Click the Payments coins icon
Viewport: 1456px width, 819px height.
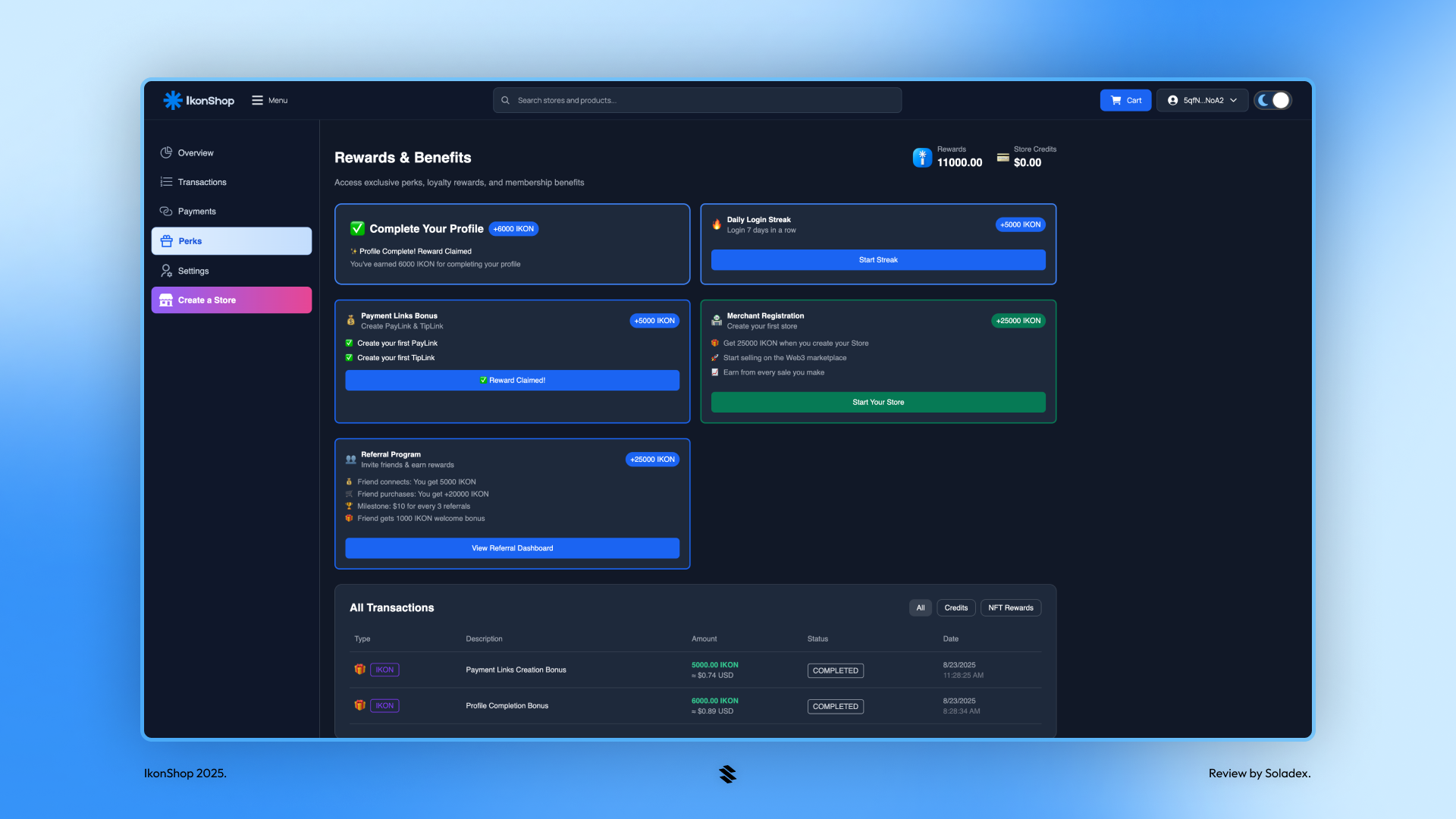(x=166, y=212)
